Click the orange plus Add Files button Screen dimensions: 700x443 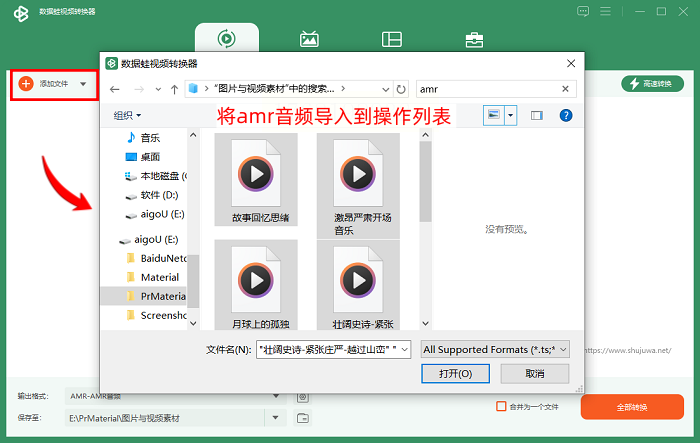[x=26, y=84]
